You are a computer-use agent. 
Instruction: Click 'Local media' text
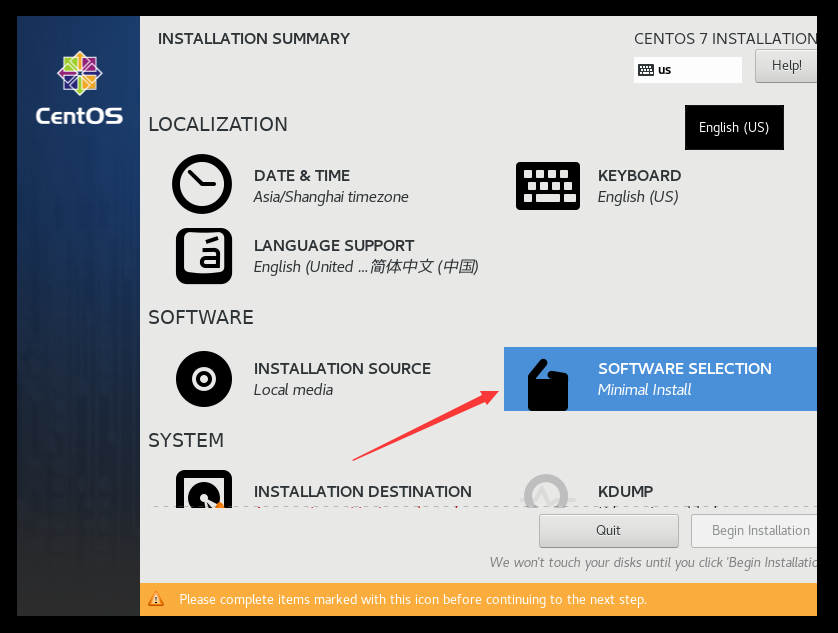tap(293, 390)
